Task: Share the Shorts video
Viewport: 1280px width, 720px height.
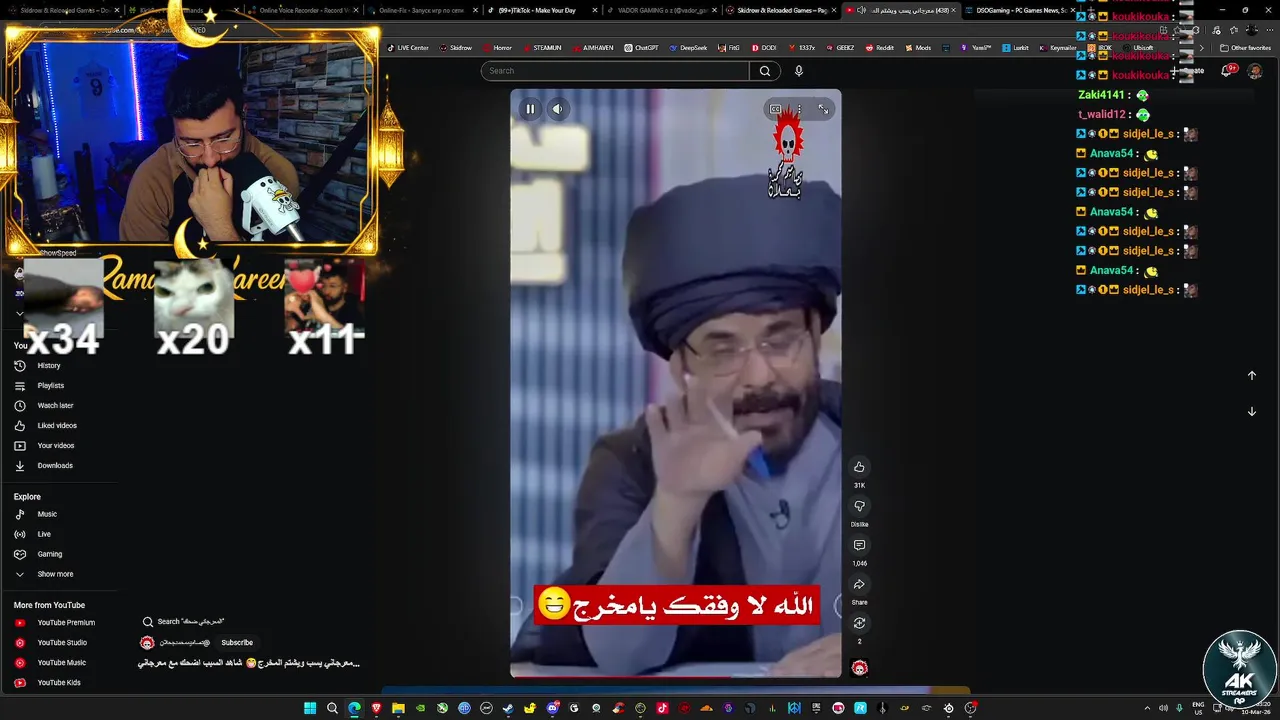Action: pos(859,584)
